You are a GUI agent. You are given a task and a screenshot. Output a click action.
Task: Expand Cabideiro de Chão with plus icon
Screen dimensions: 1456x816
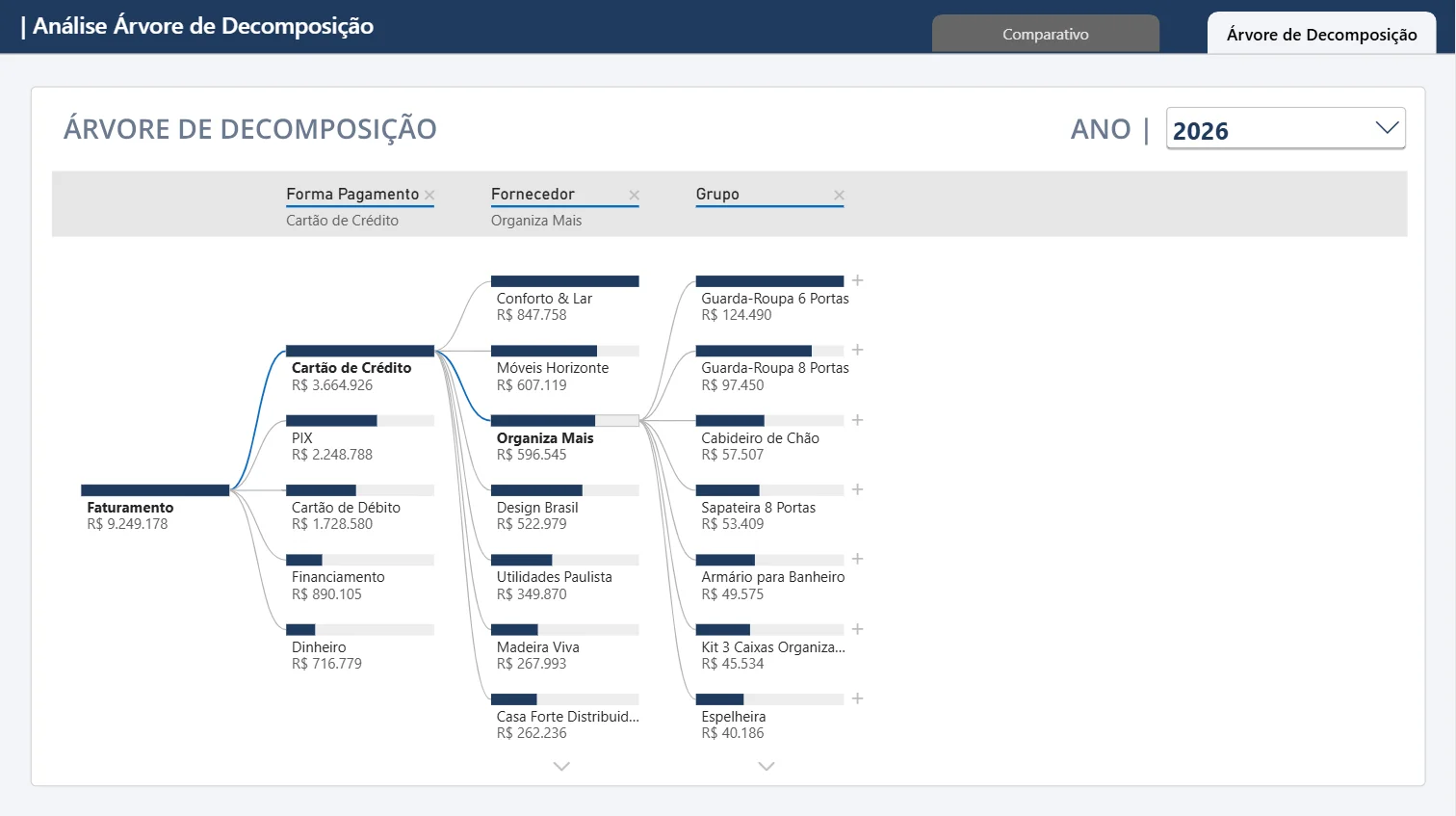857,420
